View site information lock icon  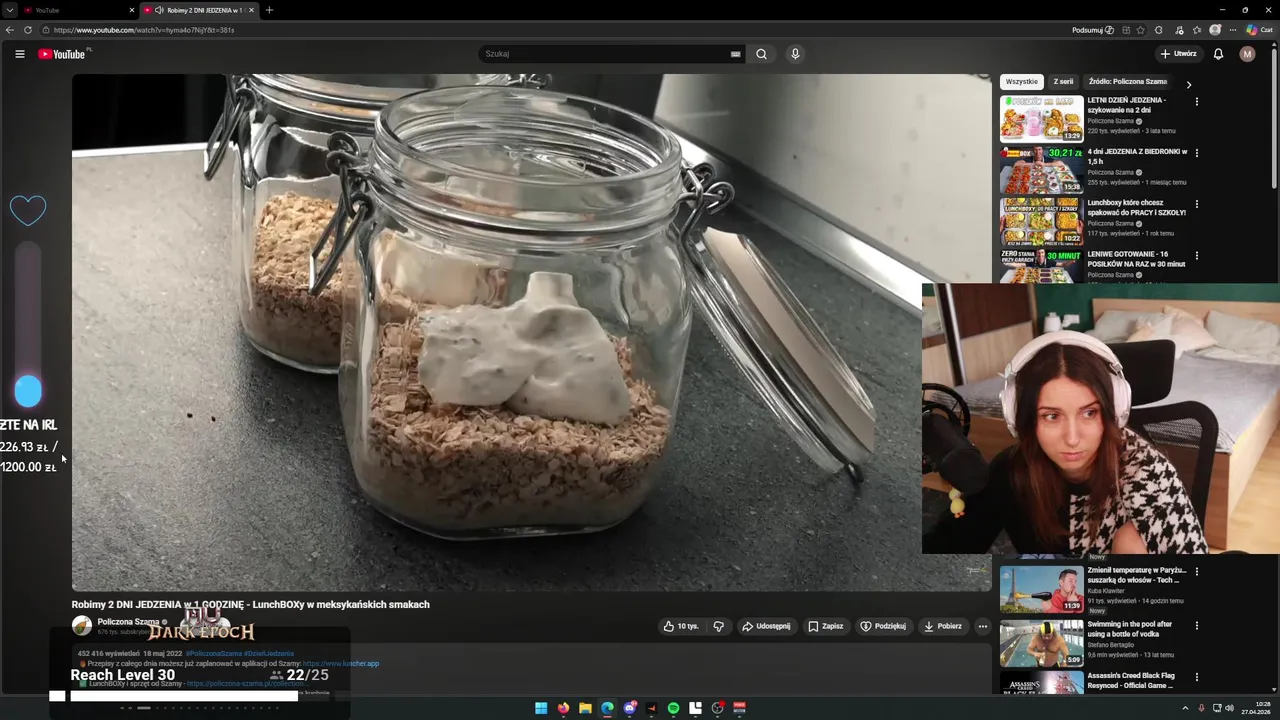point(46,30)
